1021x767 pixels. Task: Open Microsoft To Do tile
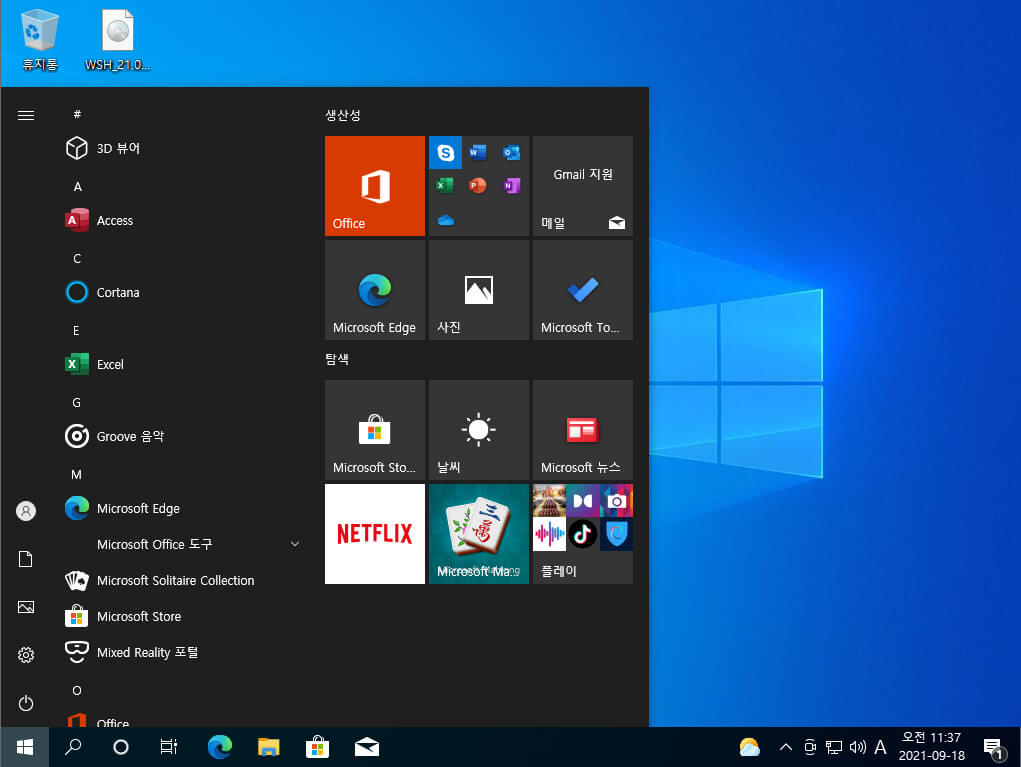(x=583, y=290)
